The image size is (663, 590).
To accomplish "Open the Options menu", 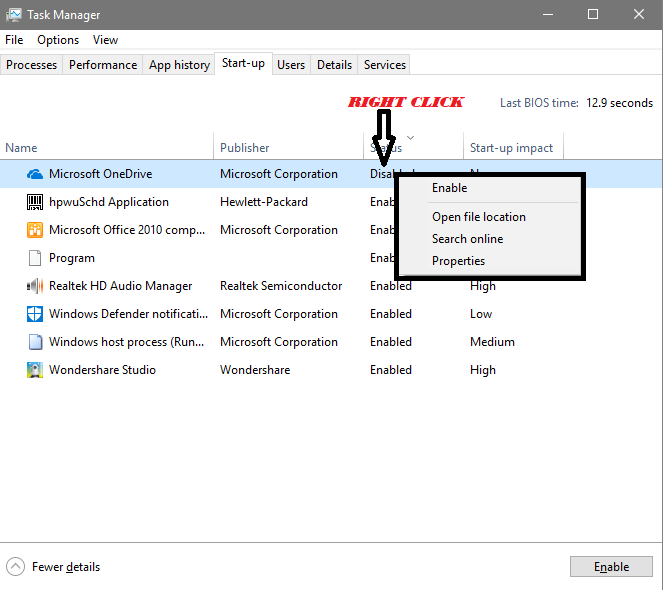I will point(58,40).
